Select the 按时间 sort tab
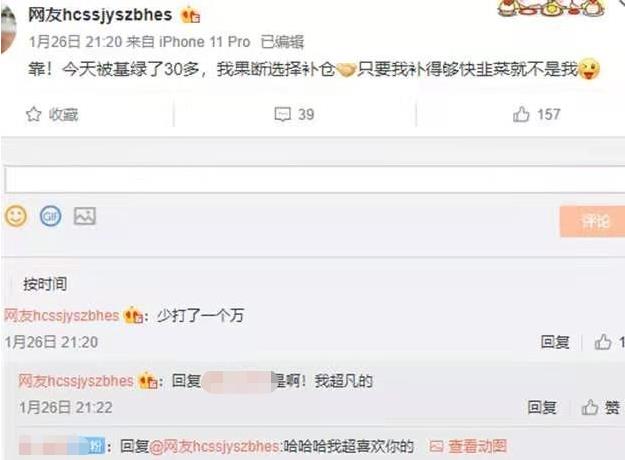The width and height of the screenshot is (625, 460). click(x=45, y=284)
